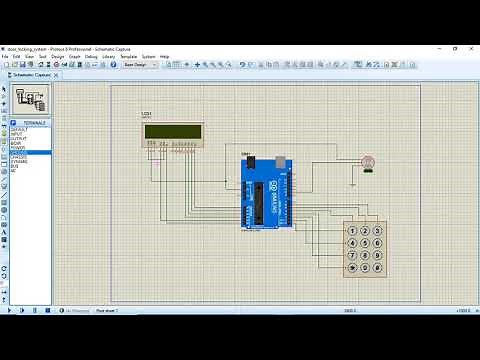Select GROUND in the Terminals list
The width and height of the screenshot is (480, 360).
pyautogui.click(x=30, y=152)
